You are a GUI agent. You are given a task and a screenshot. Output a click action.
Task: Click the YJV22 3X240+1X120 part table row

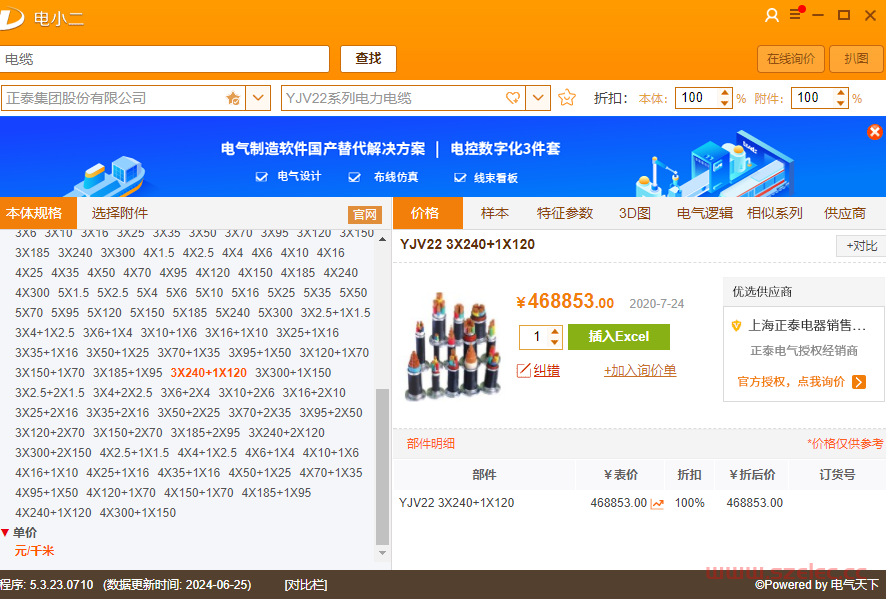tap(640, 503)
